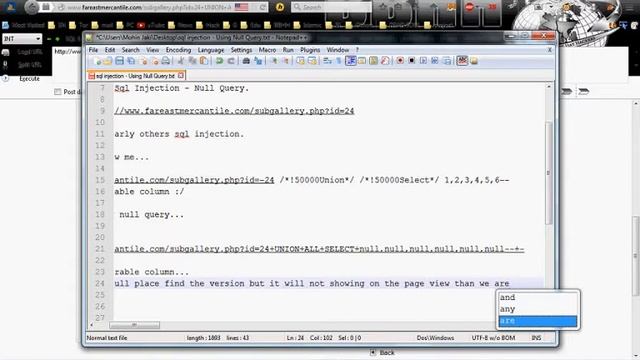Toggle Show All Characters paragraph icon
This screenshot has height=360, width=640.
click(x=339, y=61)
